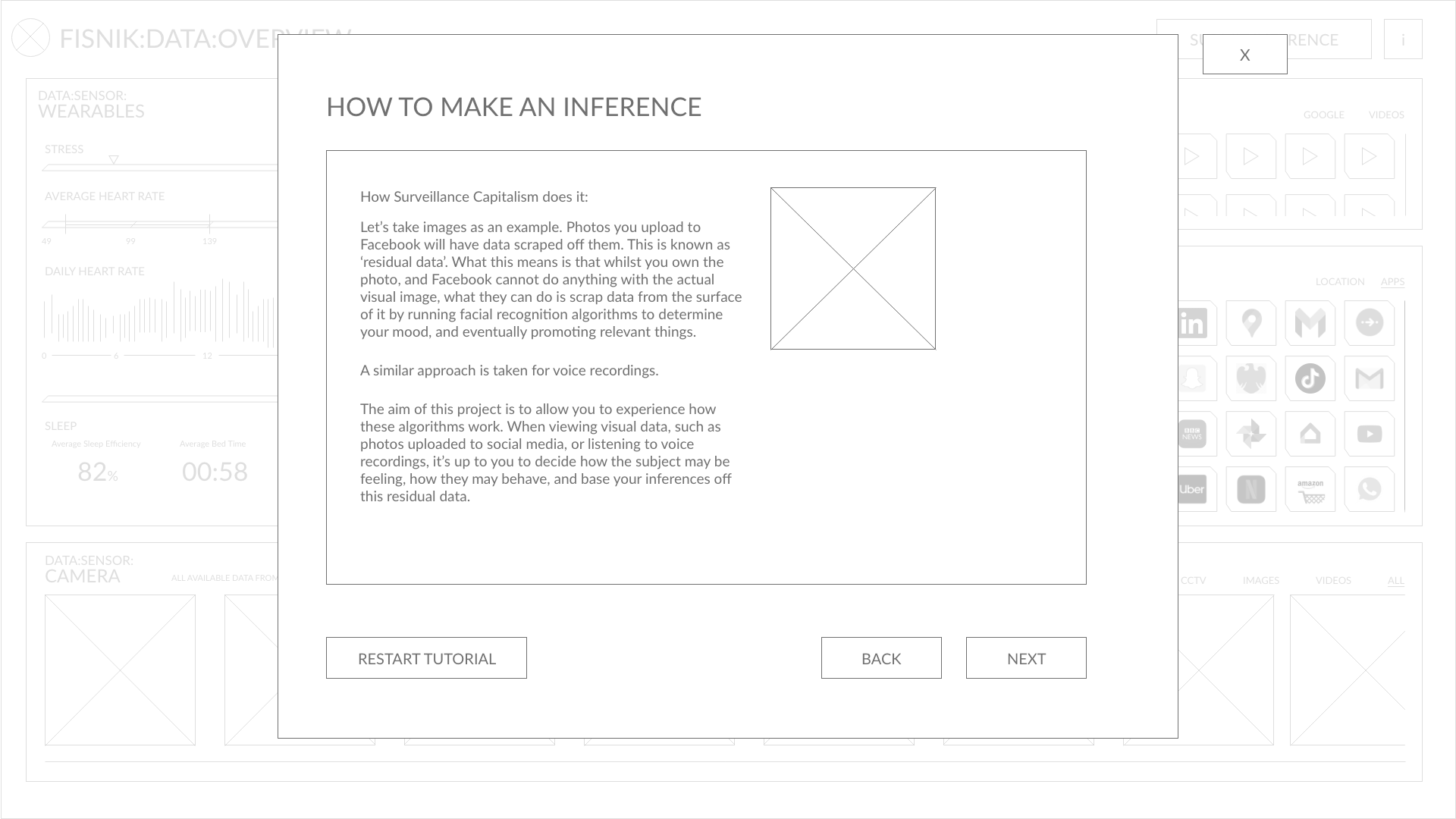Click the Uber app icon
The height and width of the screenshot is (819, 1456).
click(1192, 490)
